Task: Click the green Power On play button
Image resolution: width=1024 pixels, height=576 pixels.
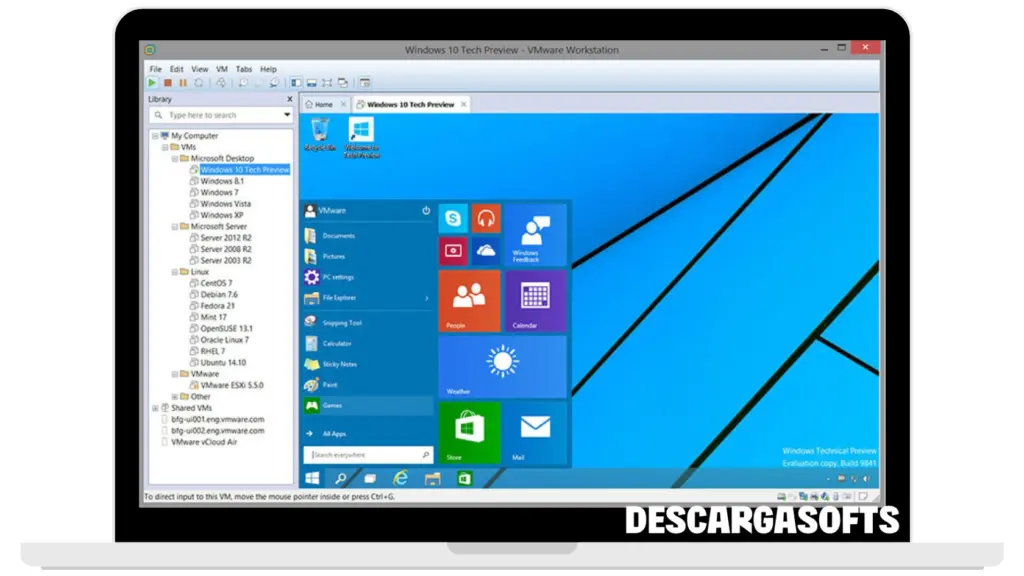Action: coord(152,83)
